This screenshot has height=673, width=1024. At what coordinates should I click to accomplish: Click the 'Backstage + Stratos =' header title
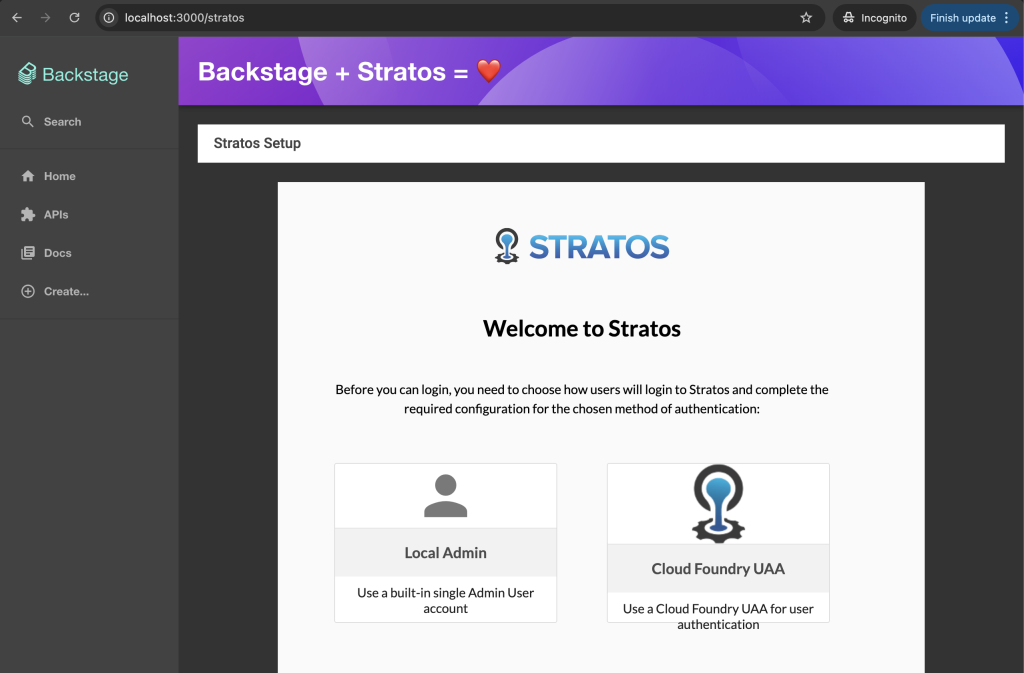pyautogui.click(x=333, y=72)
